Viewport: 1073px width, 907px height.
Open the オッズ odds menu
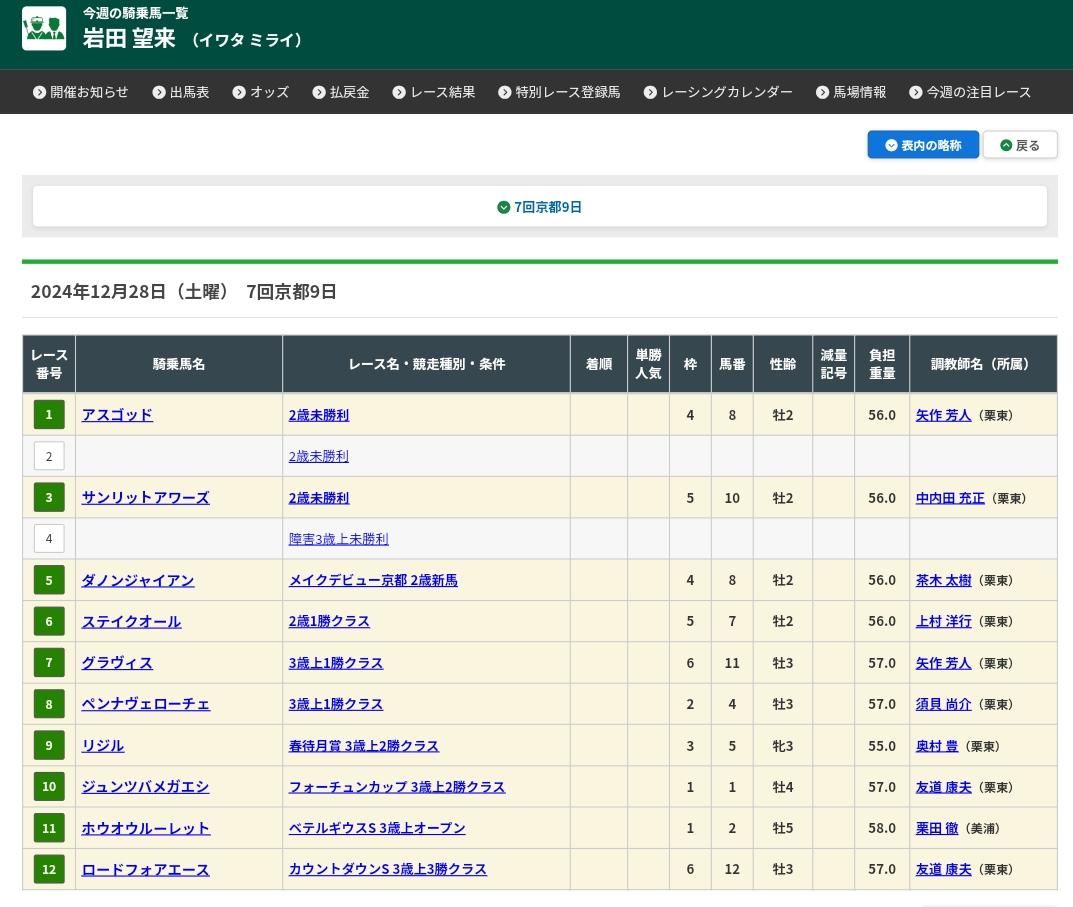(260, 92)
